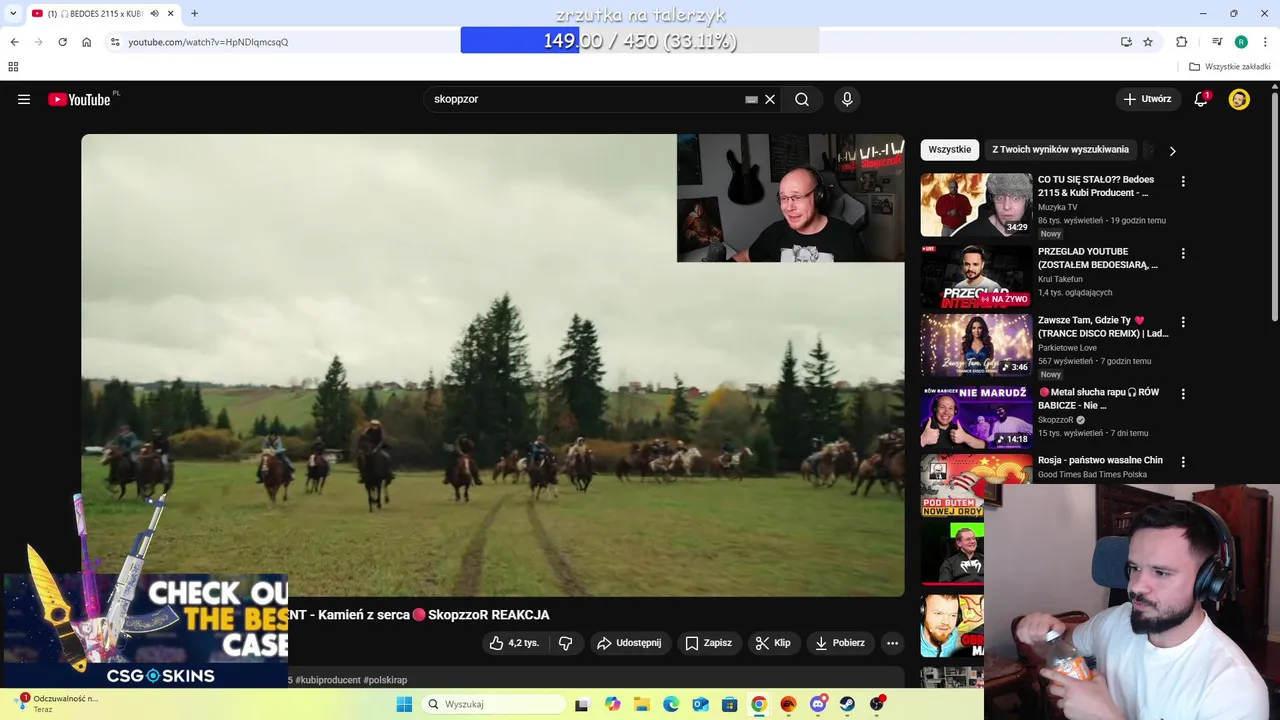Click the #polskirap hashtag
Viewport: 1280px width, 720px height.
click(385, 680)
